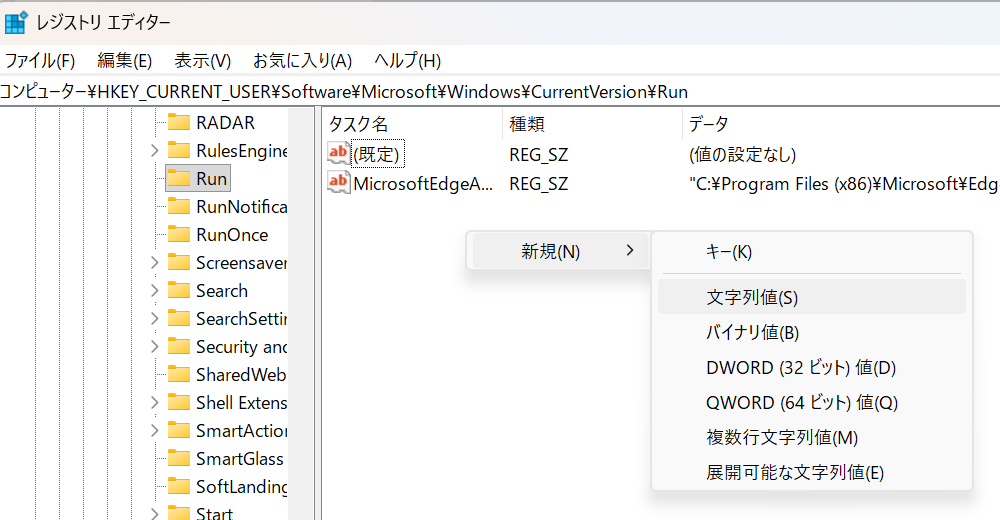This screenshot has width=1000, height=520.
Task: Click the tree pane vertical scrollbar
Action: point(301,314)
